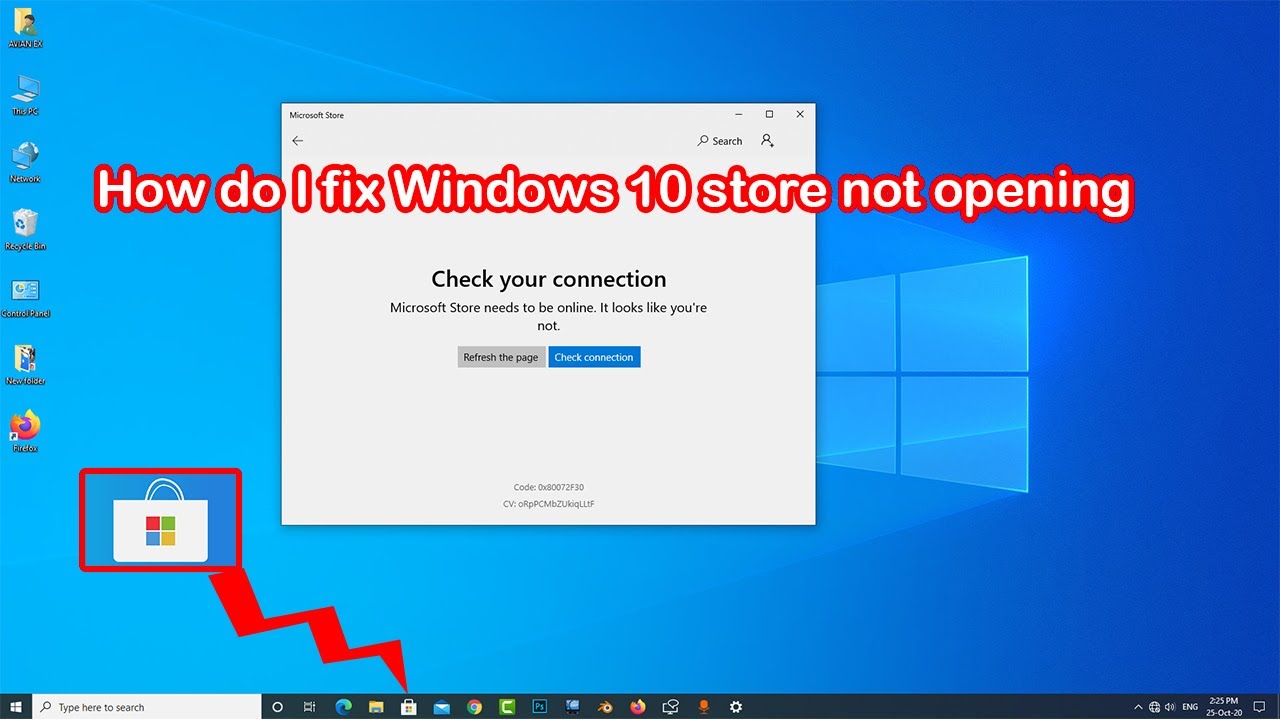The image size is (1280, 720).
Task: Select the Recycle Bin desktop icon
Action: (25, 229)
